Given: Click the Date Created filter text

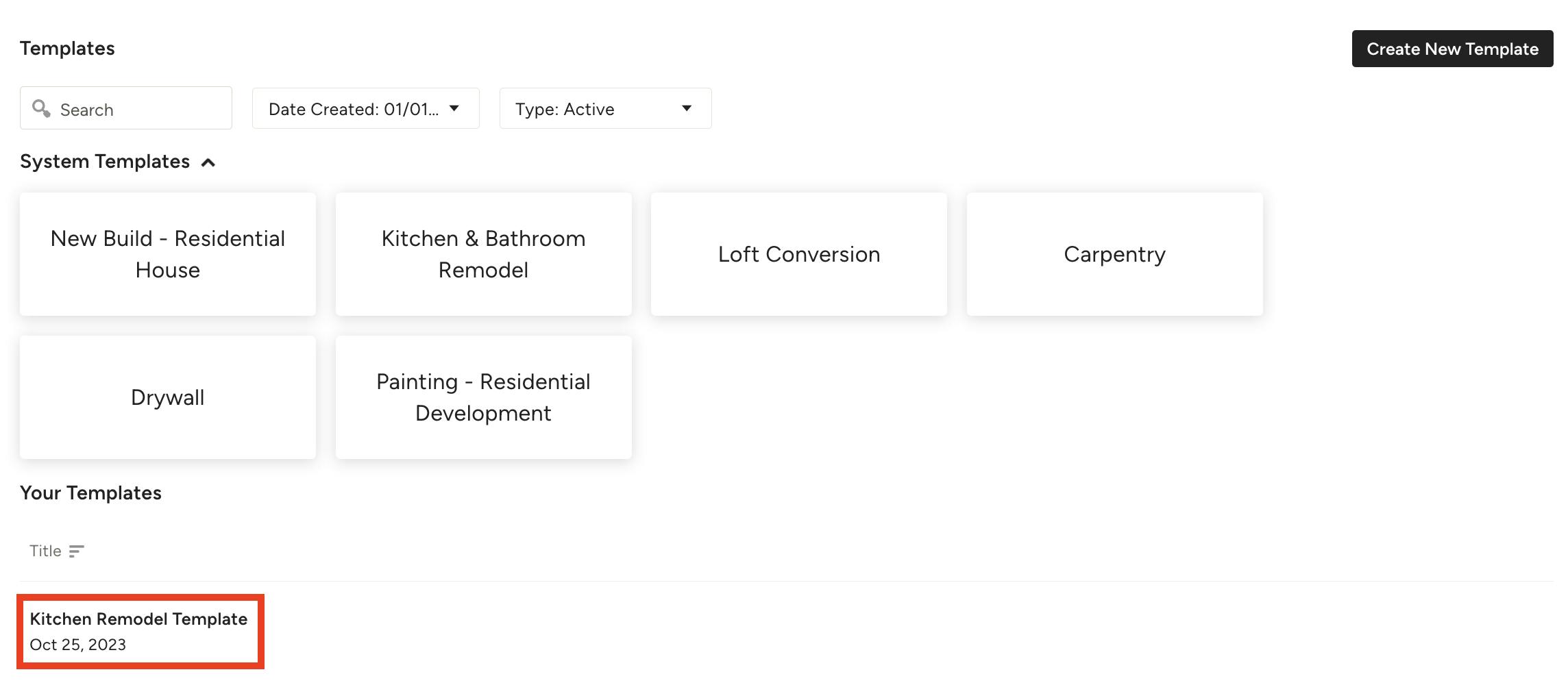Looking at the screenshot, I should (x=354, y=109).
